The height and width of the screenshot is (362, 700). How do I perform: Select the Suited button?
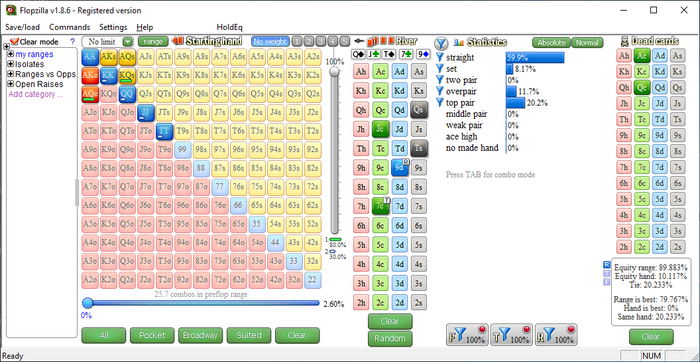click(249, 335)
